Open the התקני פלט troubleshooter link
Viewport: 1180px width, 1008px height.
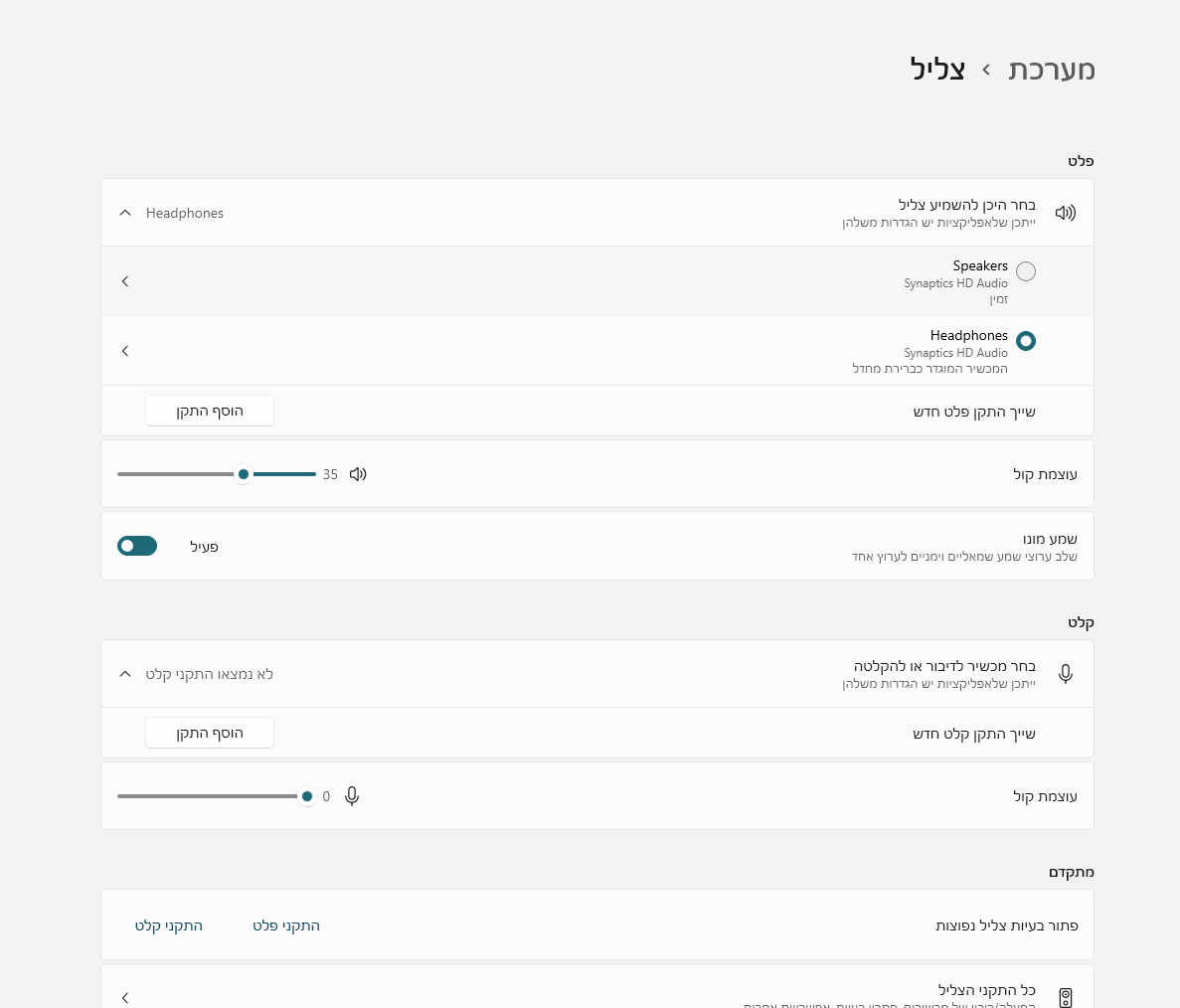(286, 925)
